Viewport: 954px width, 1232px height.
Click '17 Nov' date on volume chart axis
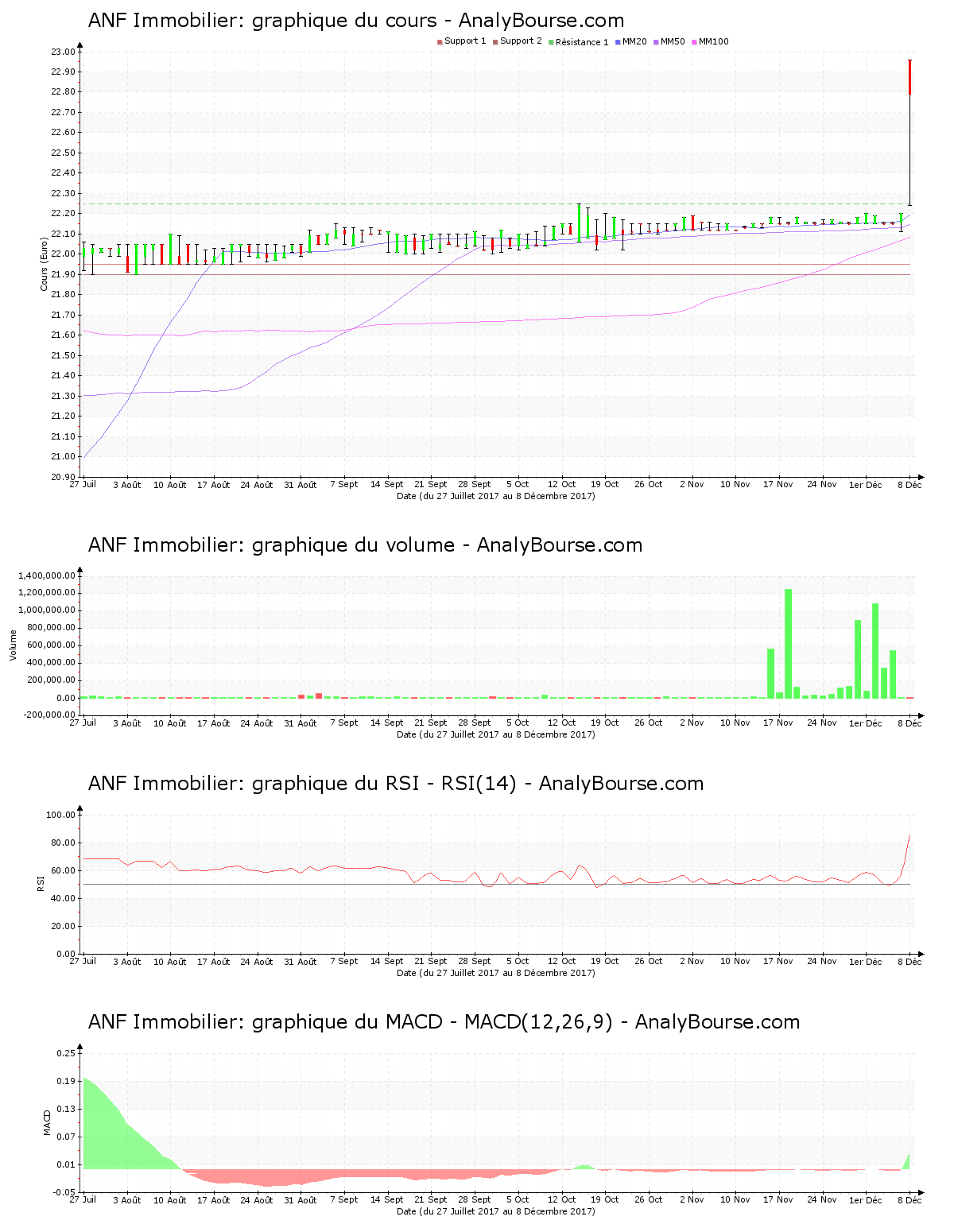coord(778,723)
